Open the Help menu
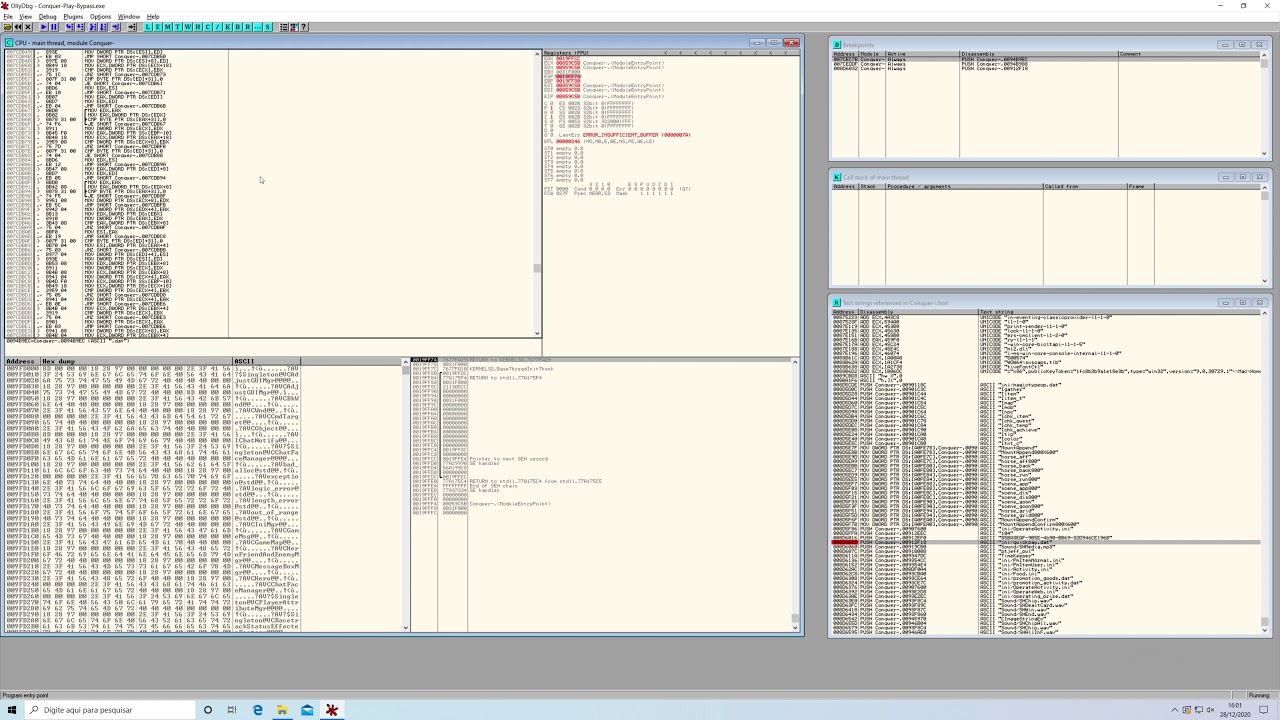This screenshot has height=720, width=1280. (x=153, y=17)
